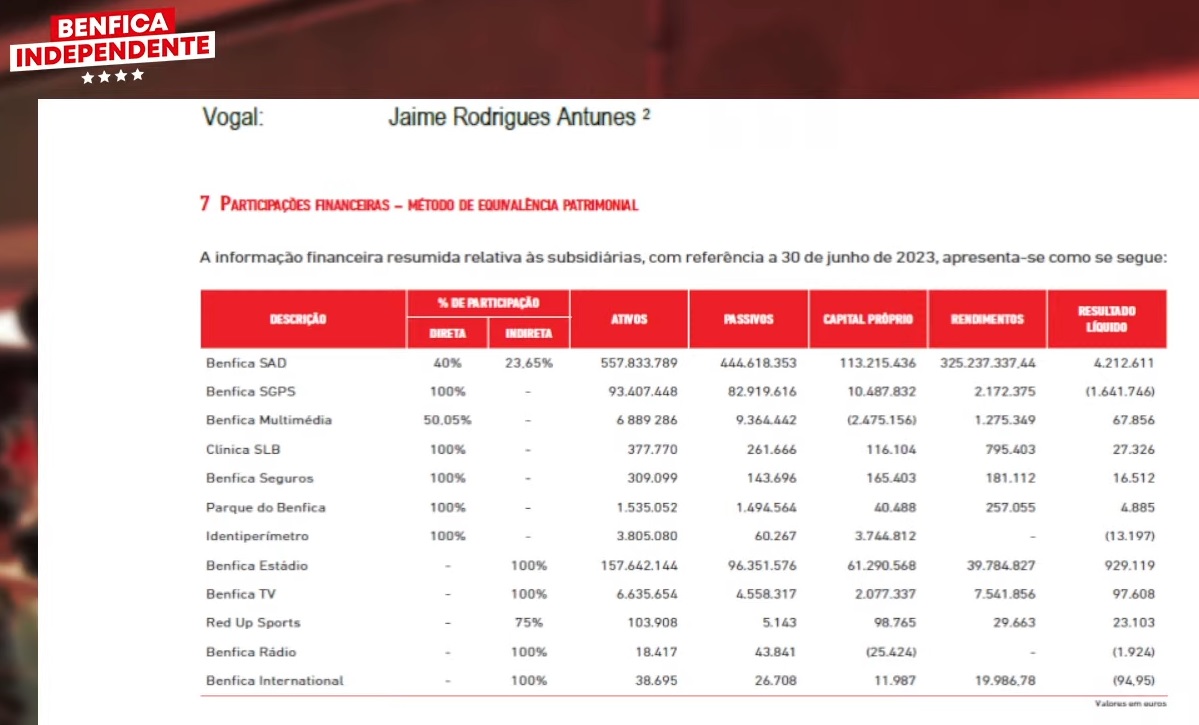Click the 'Rendimentos' column header
The height and width of the screenshot is (725, 1199).
[987, 319]
